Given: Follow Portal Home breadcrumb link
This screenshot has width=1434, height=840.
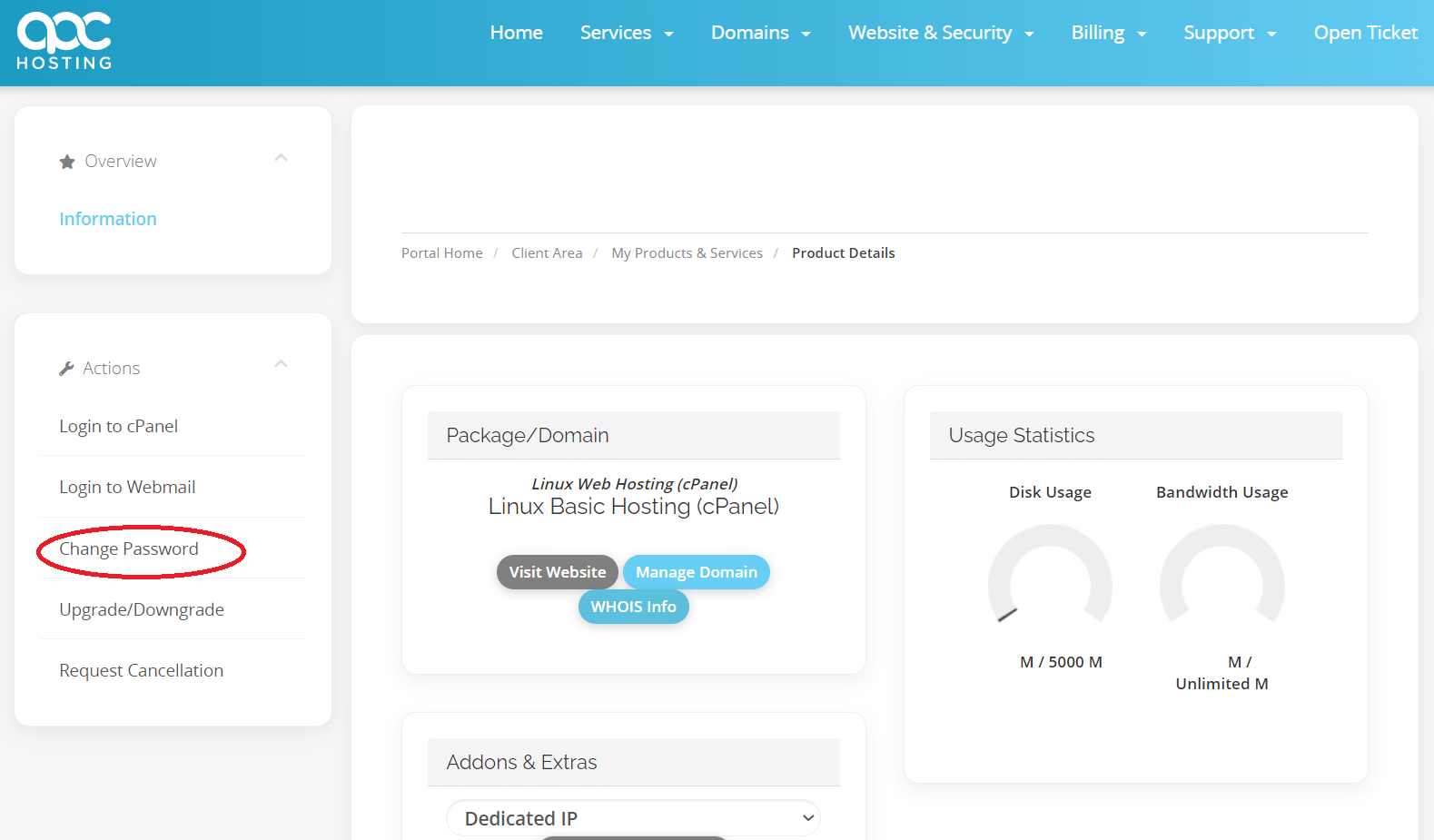Looking at the screenshot, I should [442, 253].
